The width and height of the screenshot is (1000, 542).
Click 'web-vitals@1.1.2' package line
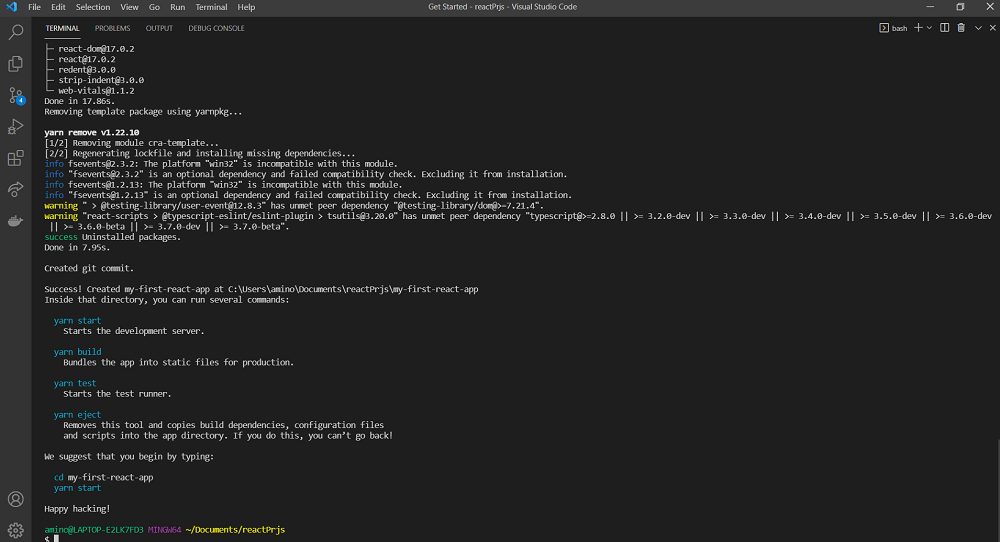[x=96, y=91]
